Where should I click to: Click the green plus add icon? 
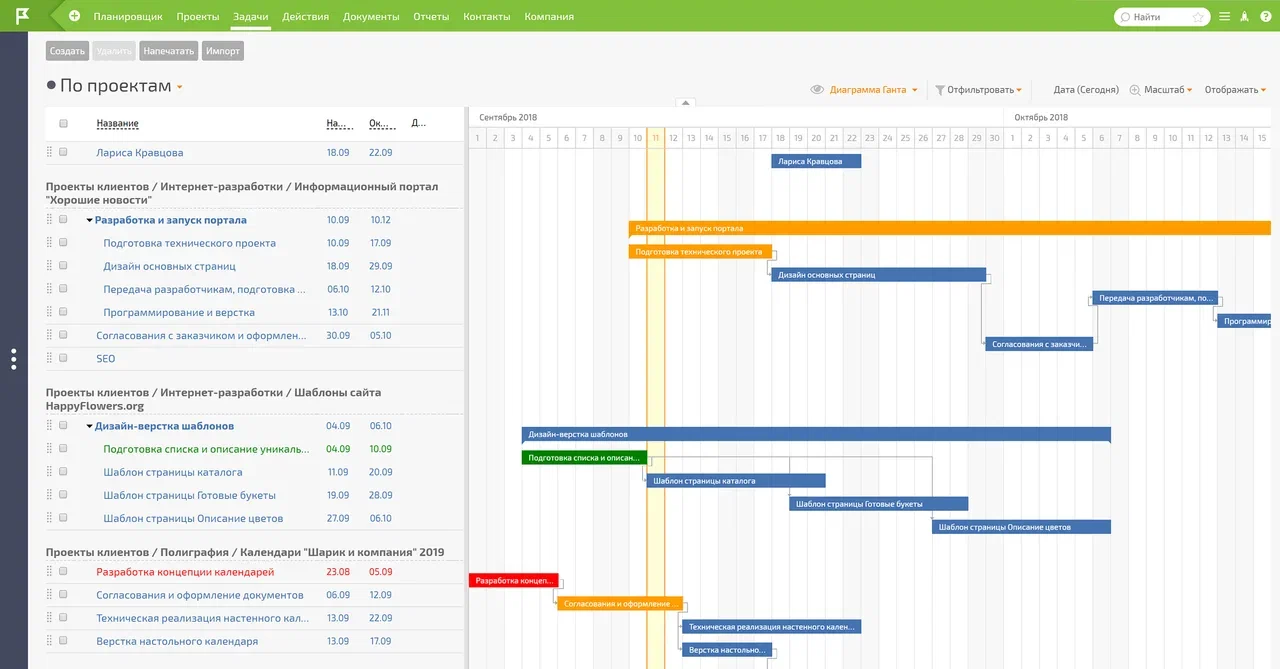(75, 16)
